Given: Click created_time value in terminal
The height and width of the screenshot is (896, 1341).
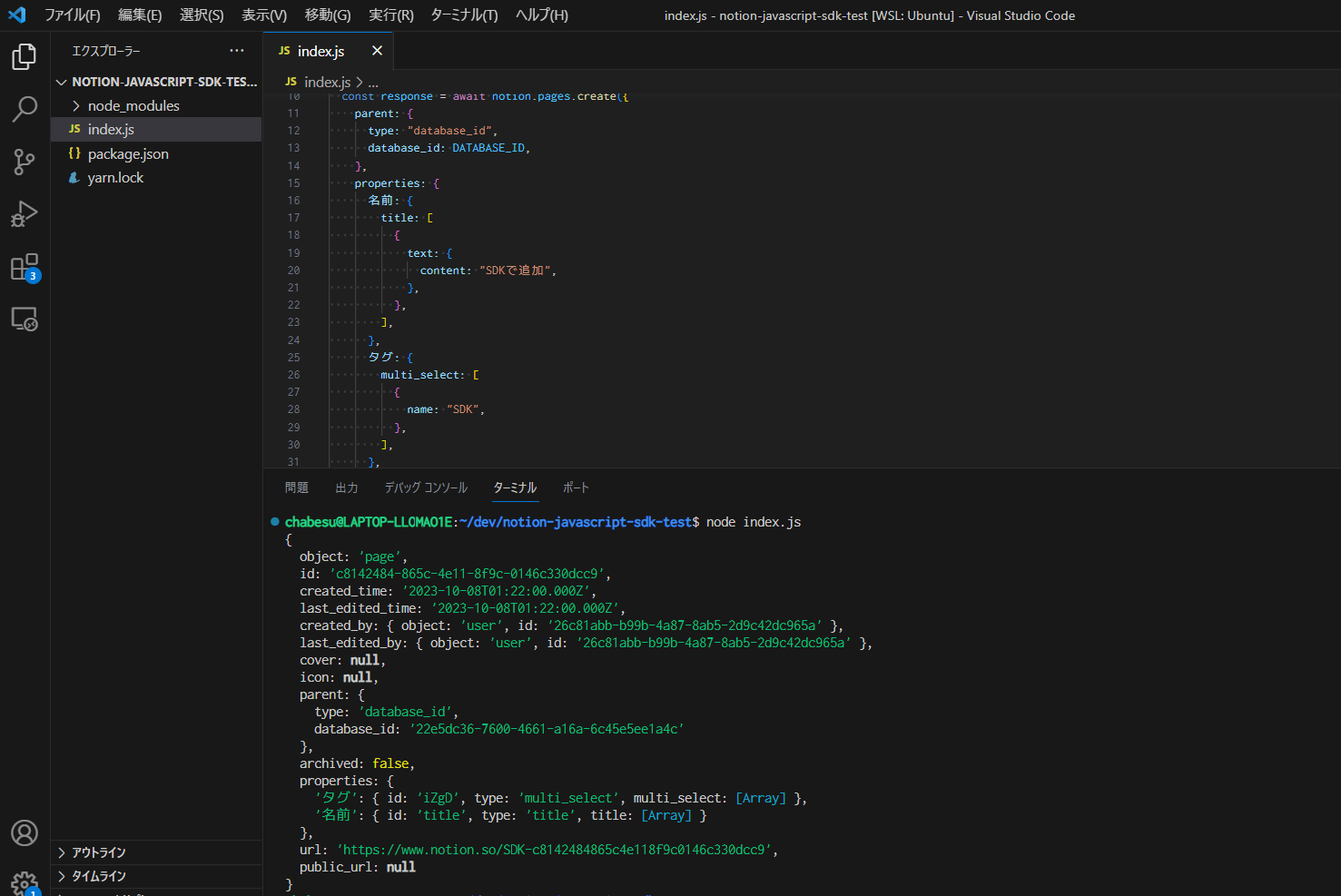Looking at the screenshot, I should [x=496, y=592].
